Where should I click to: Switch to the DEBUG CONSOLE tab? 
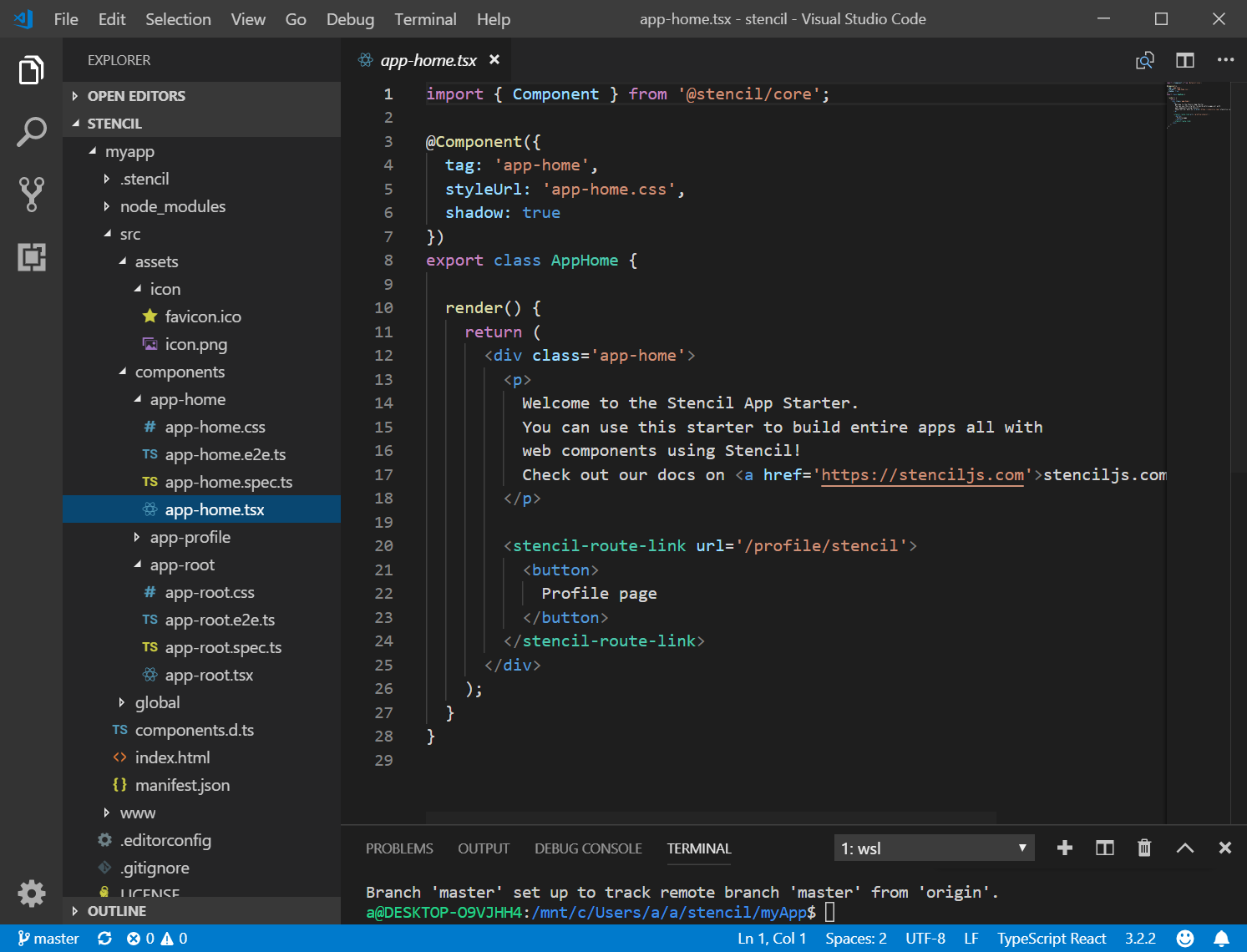588,848
